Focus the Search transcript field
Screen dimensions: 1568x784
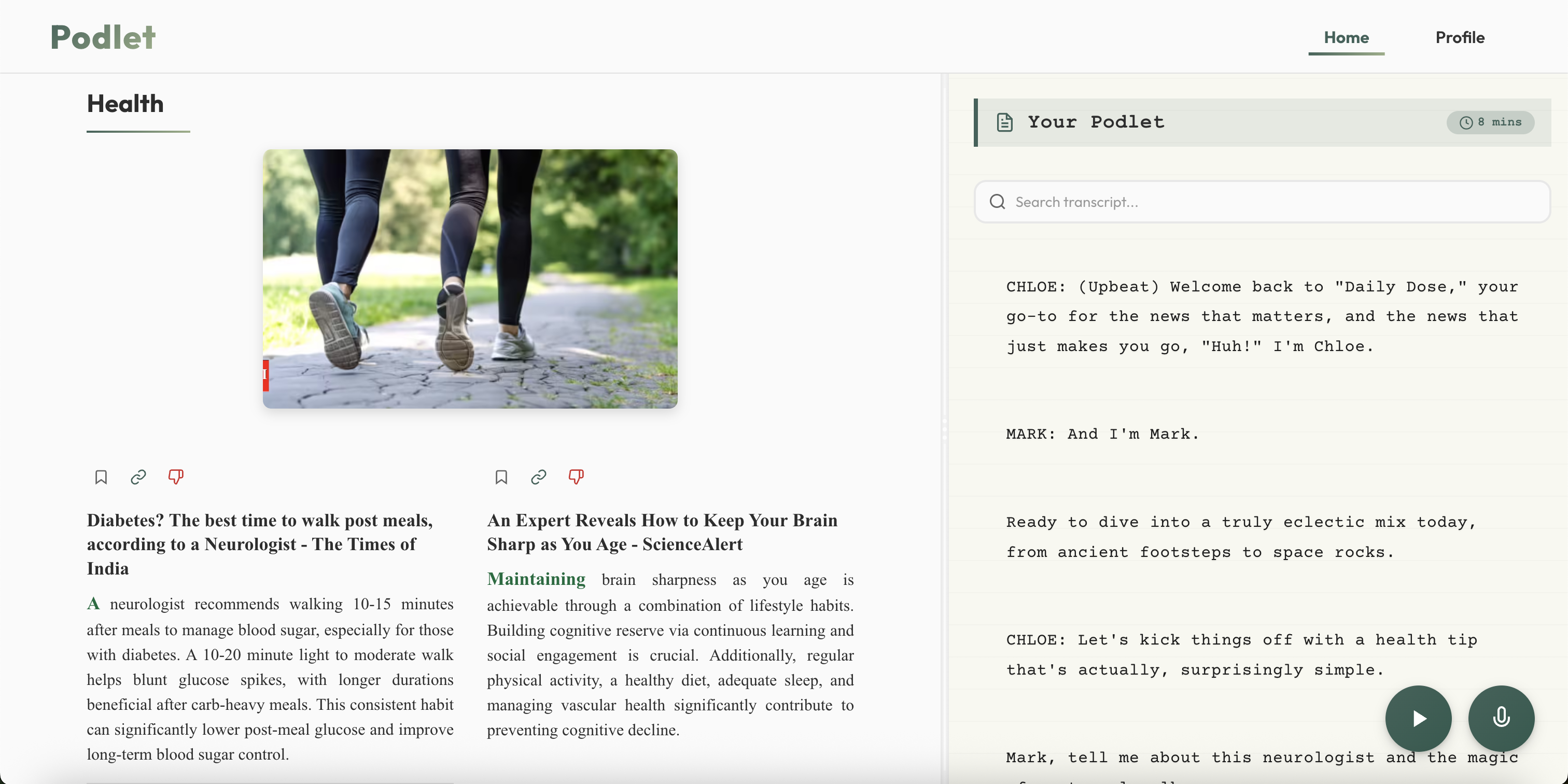(1272, 202)
